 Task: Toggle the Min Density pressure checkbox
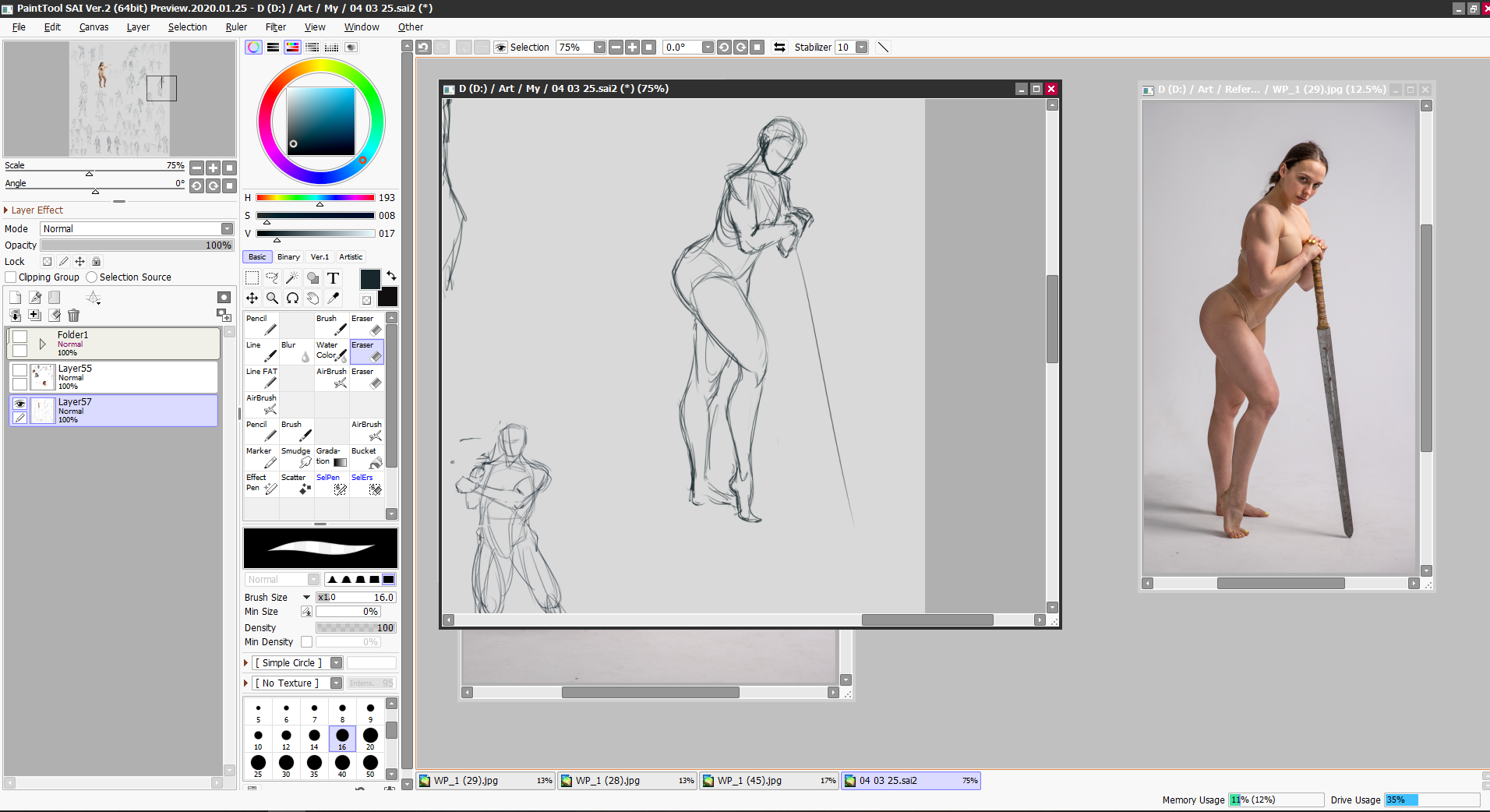click(306, 642)
